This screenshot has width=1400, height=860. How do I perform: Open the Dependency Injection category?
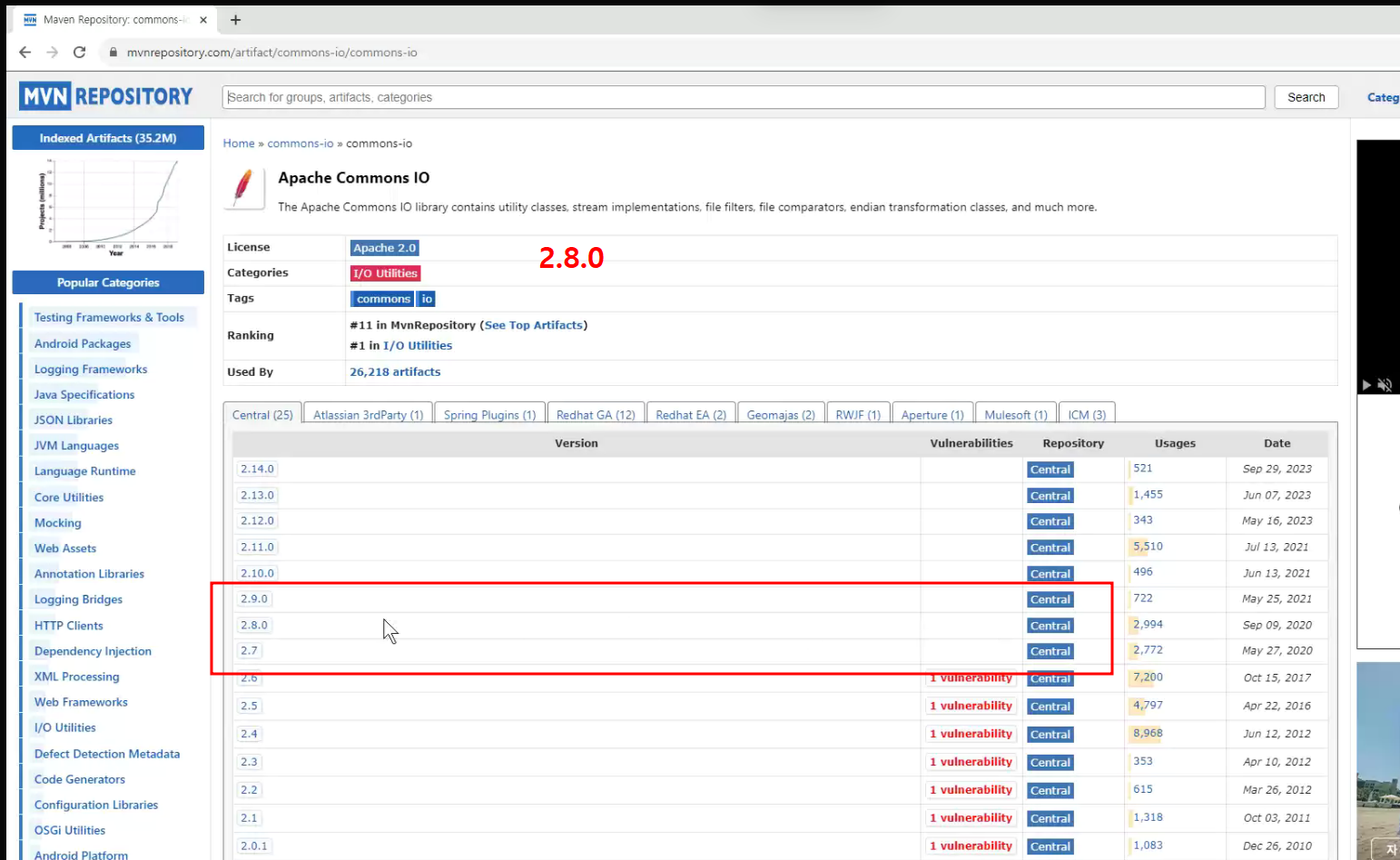coord(93,651)
